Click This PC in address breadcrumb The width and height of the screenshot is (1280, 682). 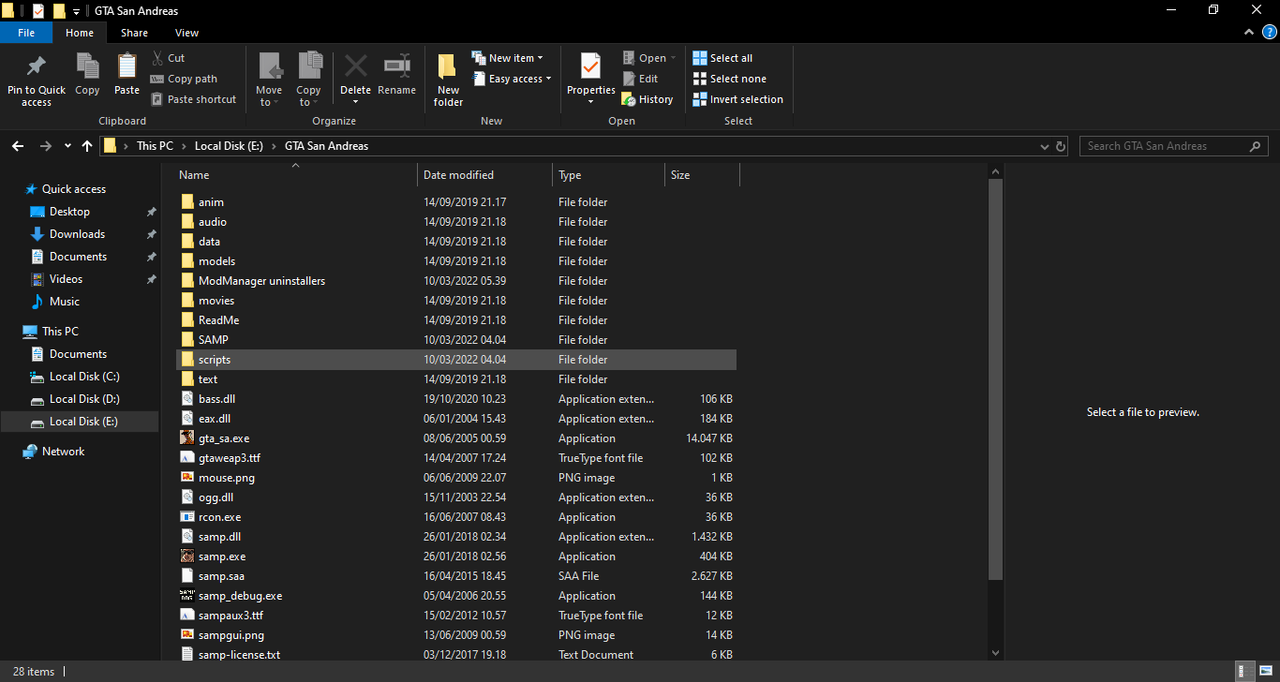point(155,146)
